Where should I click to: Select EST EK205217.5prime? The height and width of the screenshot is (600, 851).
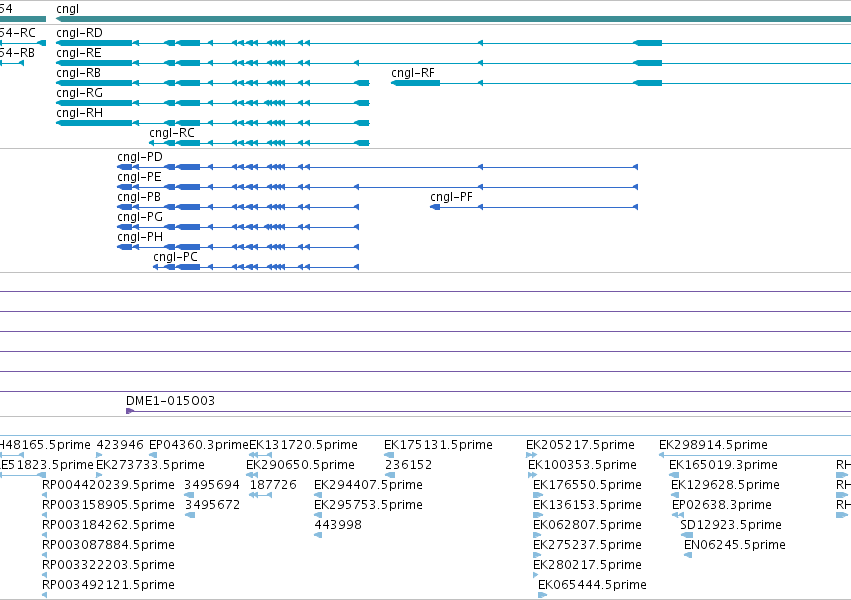[580, 445]
